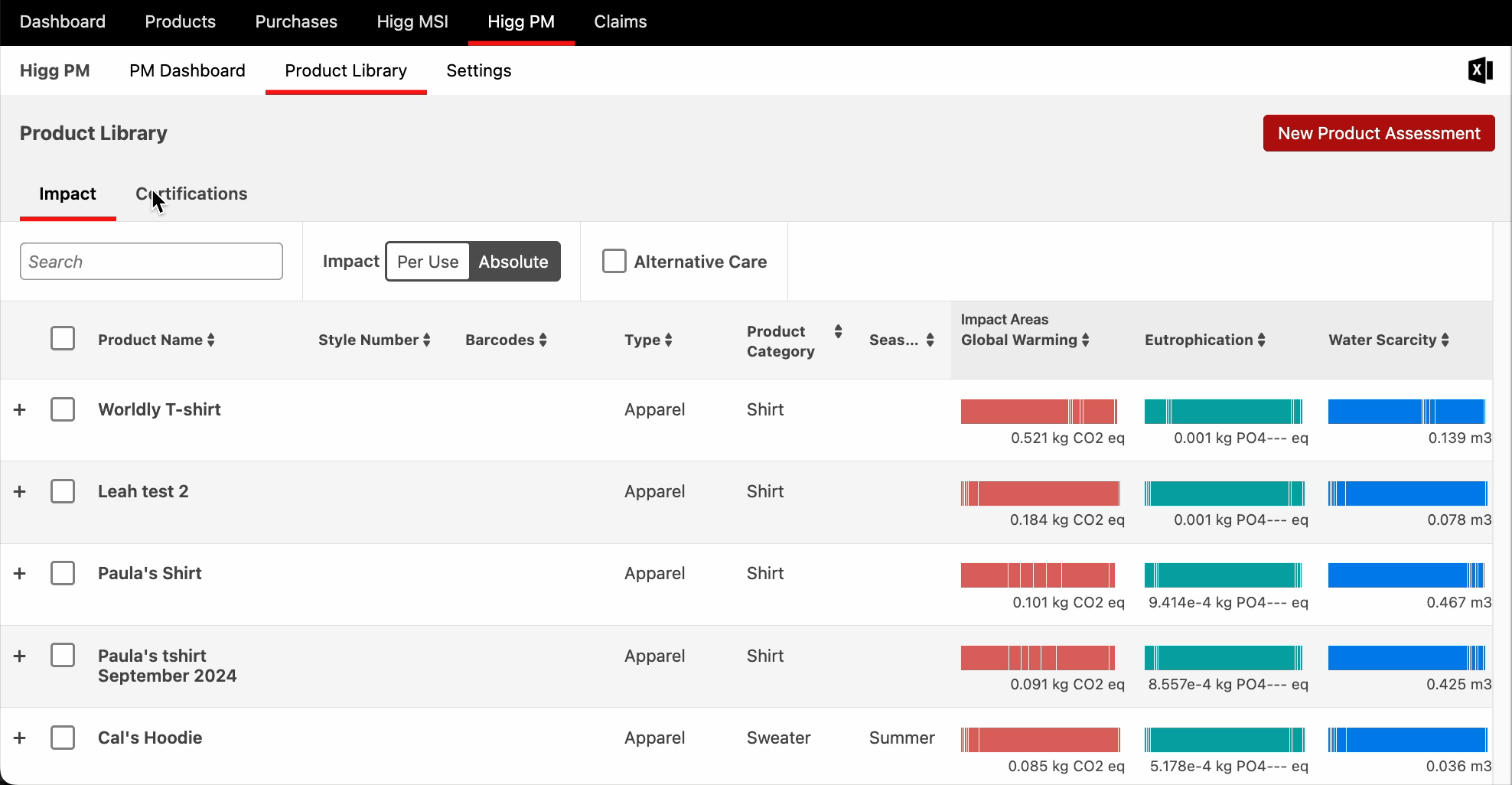This screenshot has width=1512, height=785.
Task: Click the 0.184 kg CO2 eq value
Action: coord(1067,520)
